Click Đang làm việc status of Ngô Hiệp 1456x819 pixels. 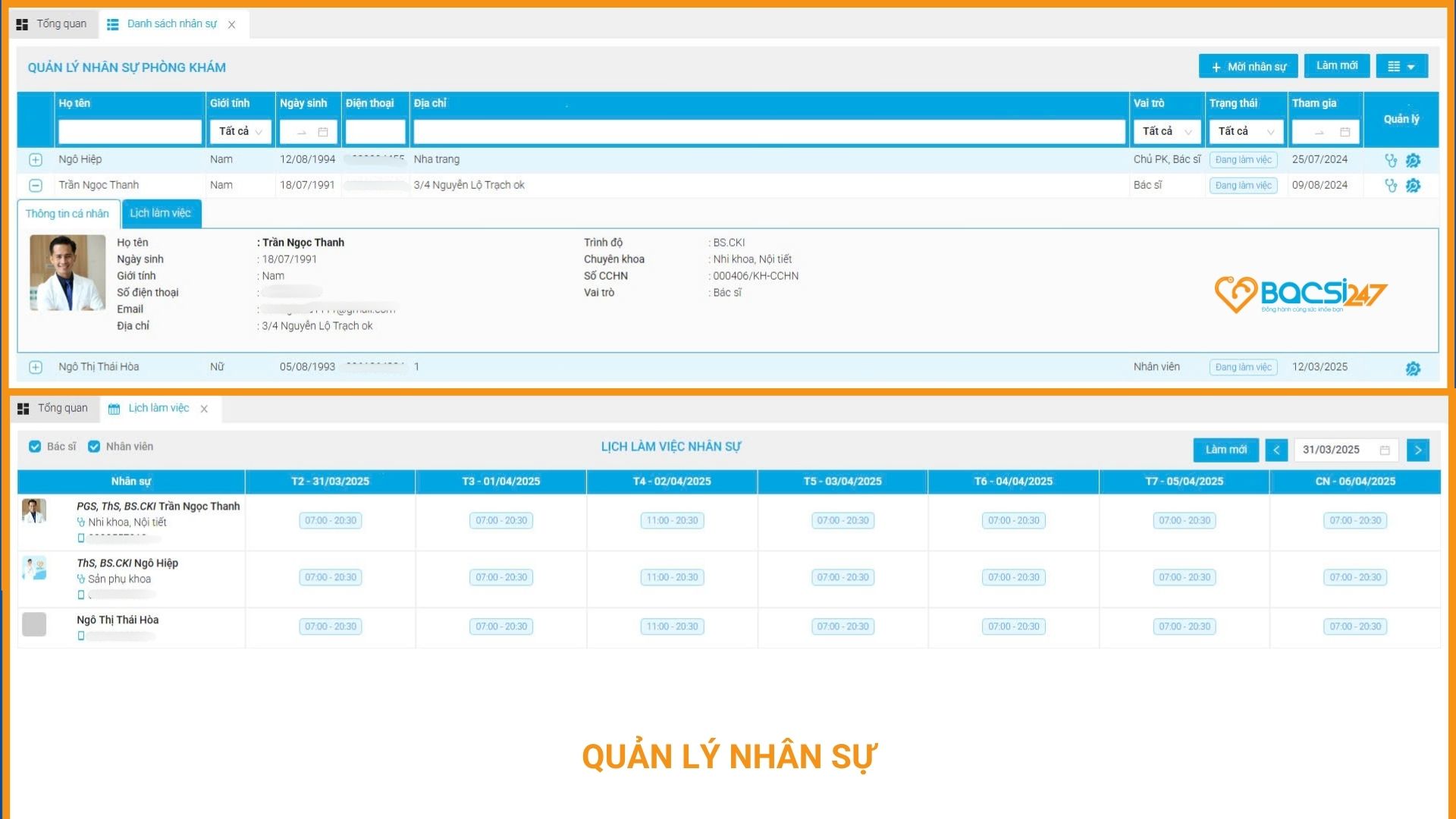click(1243, 160)
